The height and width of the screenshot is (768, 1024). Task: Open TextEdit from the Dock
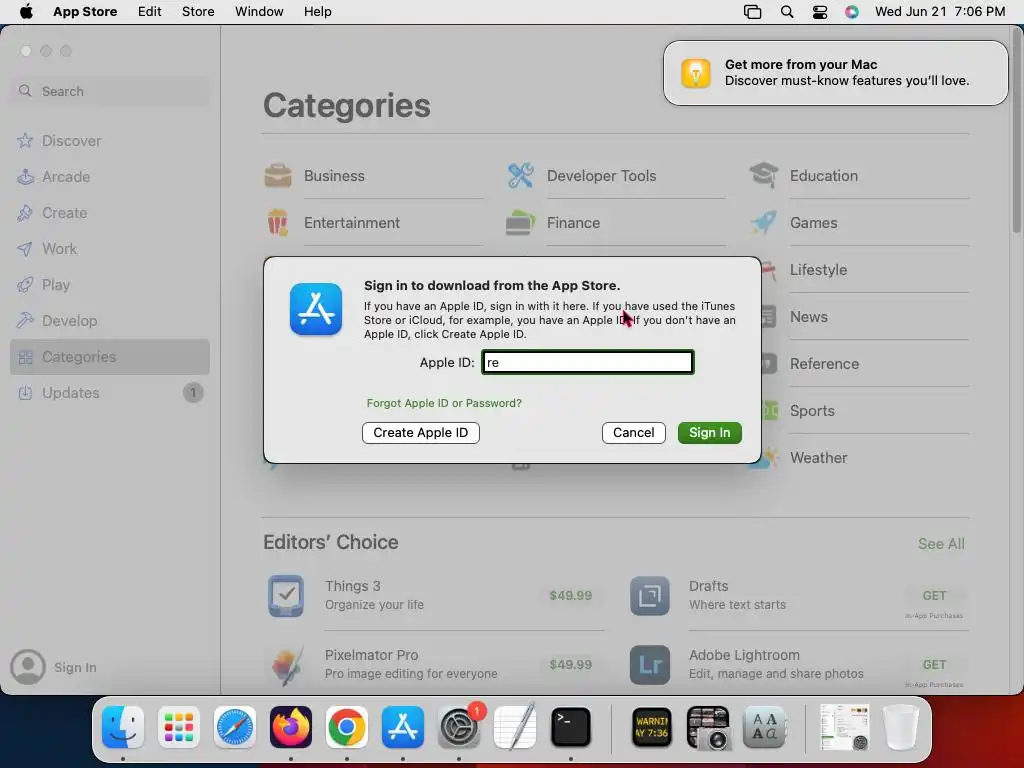[x=515, y=727]
